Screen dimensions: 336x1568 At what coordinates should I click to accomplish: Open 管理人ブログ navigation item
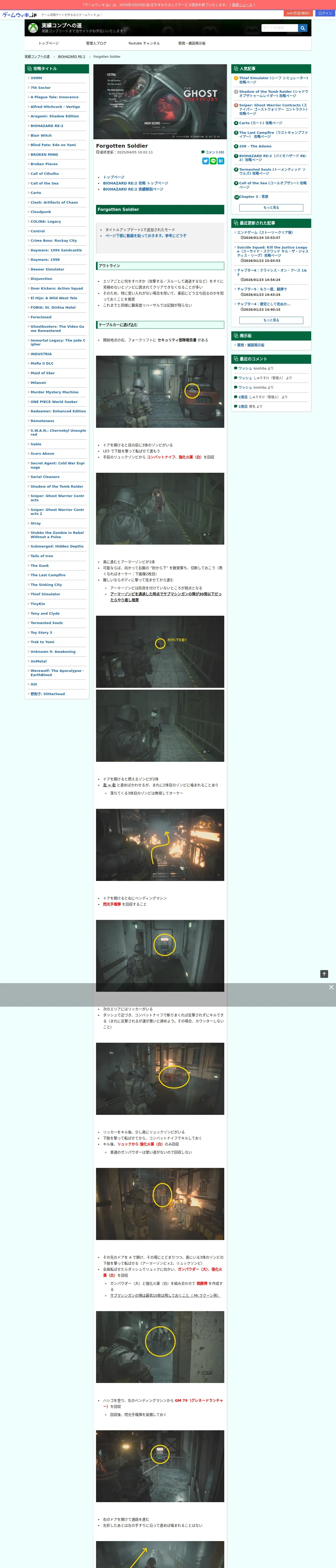tap(96, 43)
